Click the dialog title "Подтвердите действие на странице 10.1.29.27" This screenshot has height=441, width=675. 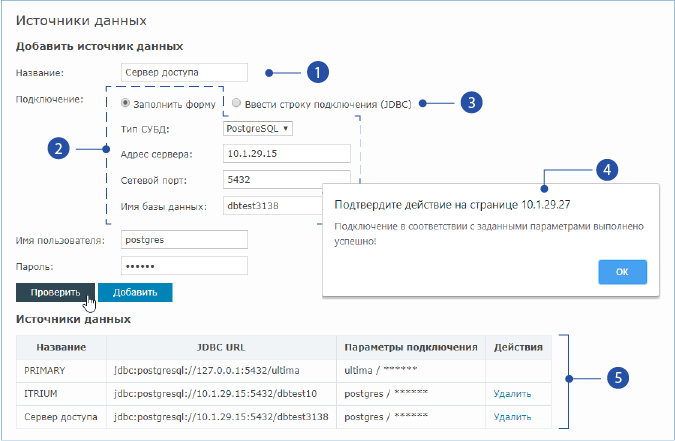coord(452,205)
